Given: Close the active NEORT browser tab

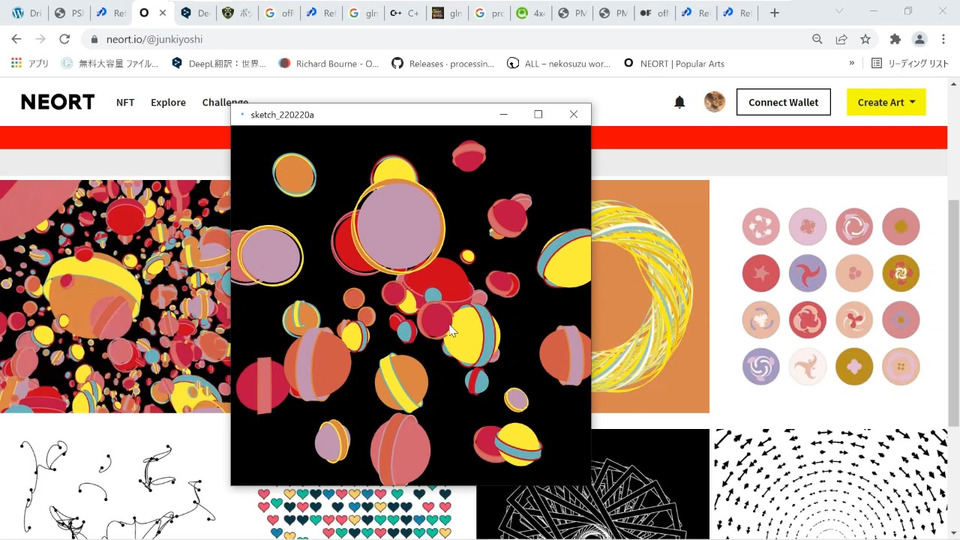Looking at the screenshot, I should tap(162, 12).
